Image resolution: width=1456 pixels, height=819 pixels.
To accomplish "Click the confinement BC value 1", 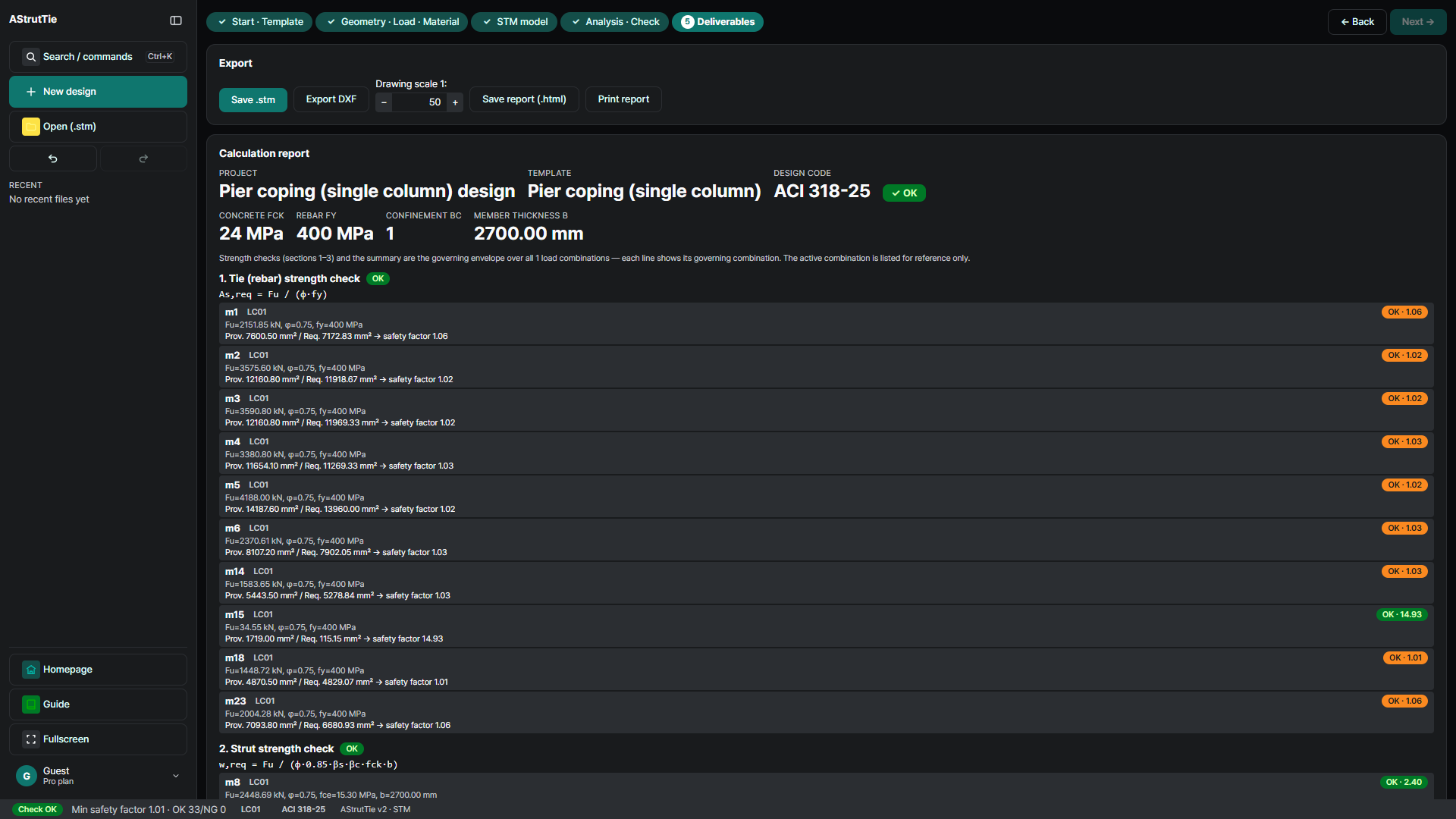I will (x=390, y=234).
